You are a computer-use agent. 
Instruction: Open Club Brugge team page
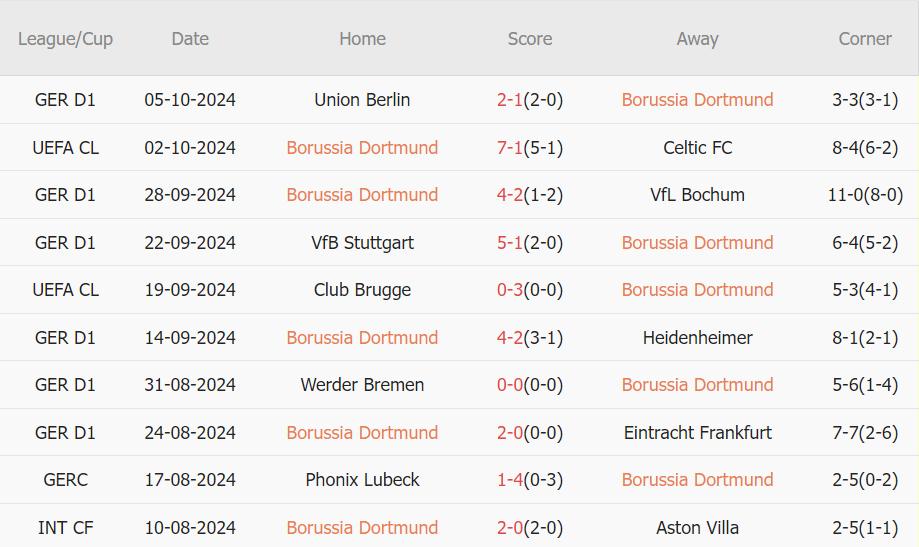click(x=362, y=290)
